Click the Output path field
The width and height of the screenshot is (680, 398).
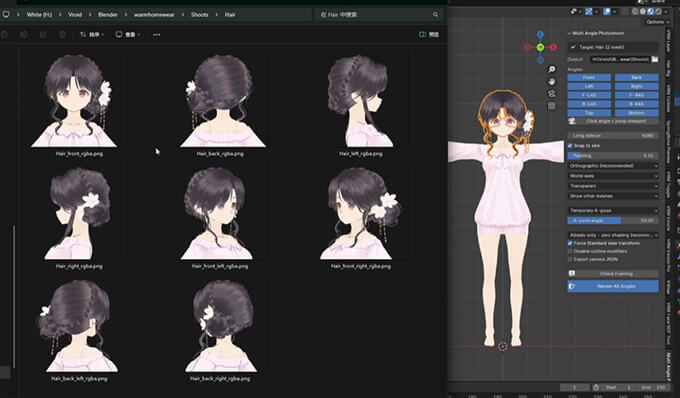click(x=620, y=59)
